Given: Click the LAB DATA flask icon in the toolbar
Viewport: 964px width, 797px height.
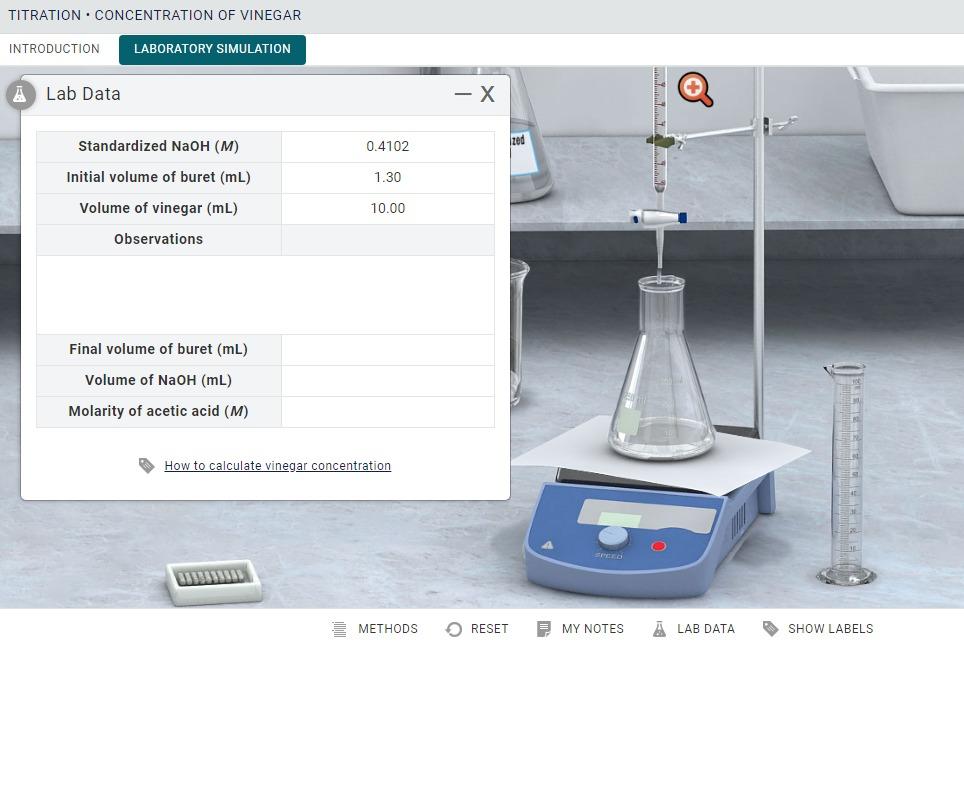Looking at the screenshot, I should [659, 628].
